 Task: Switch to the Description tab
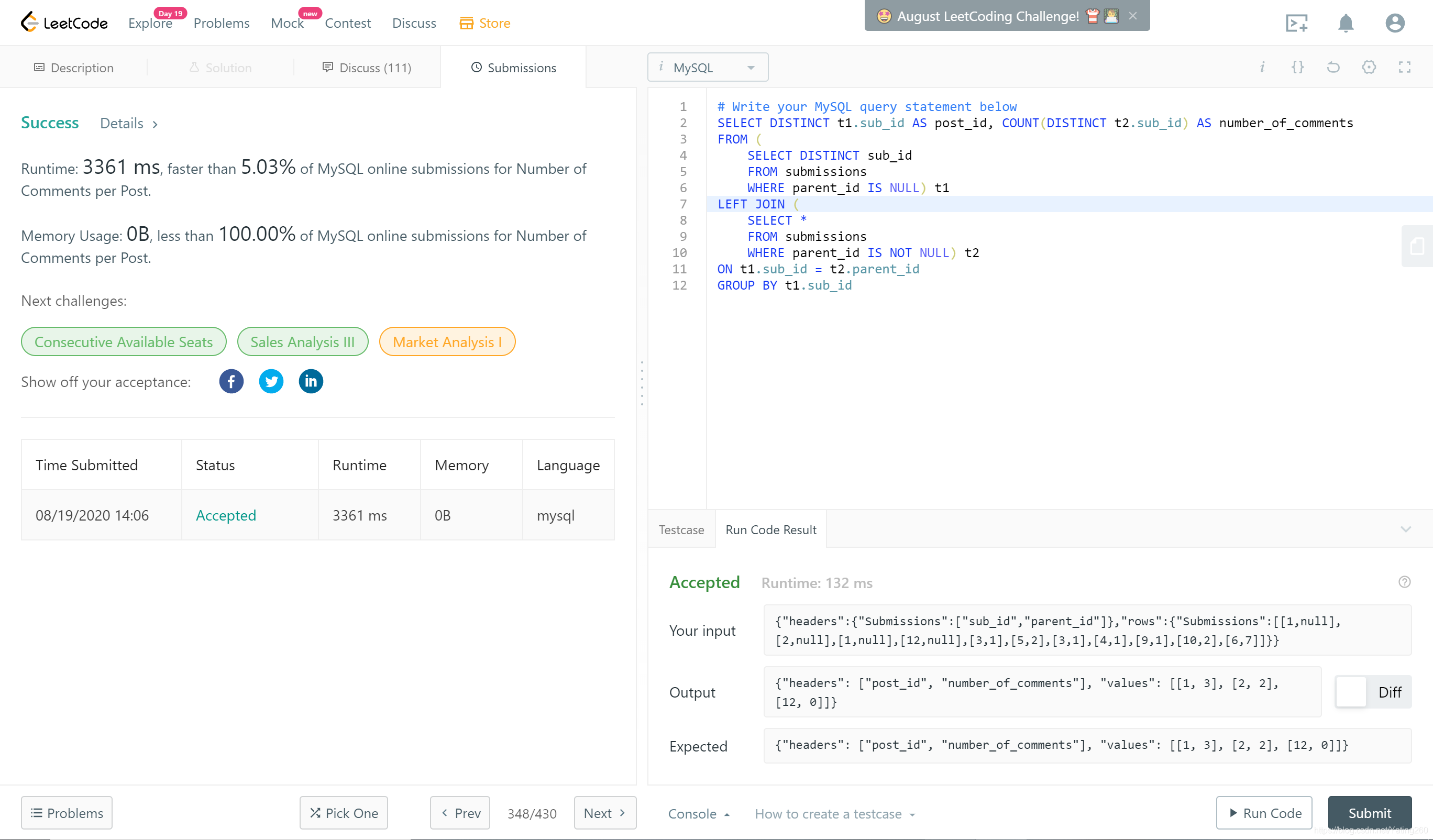[x=74, y=68]
